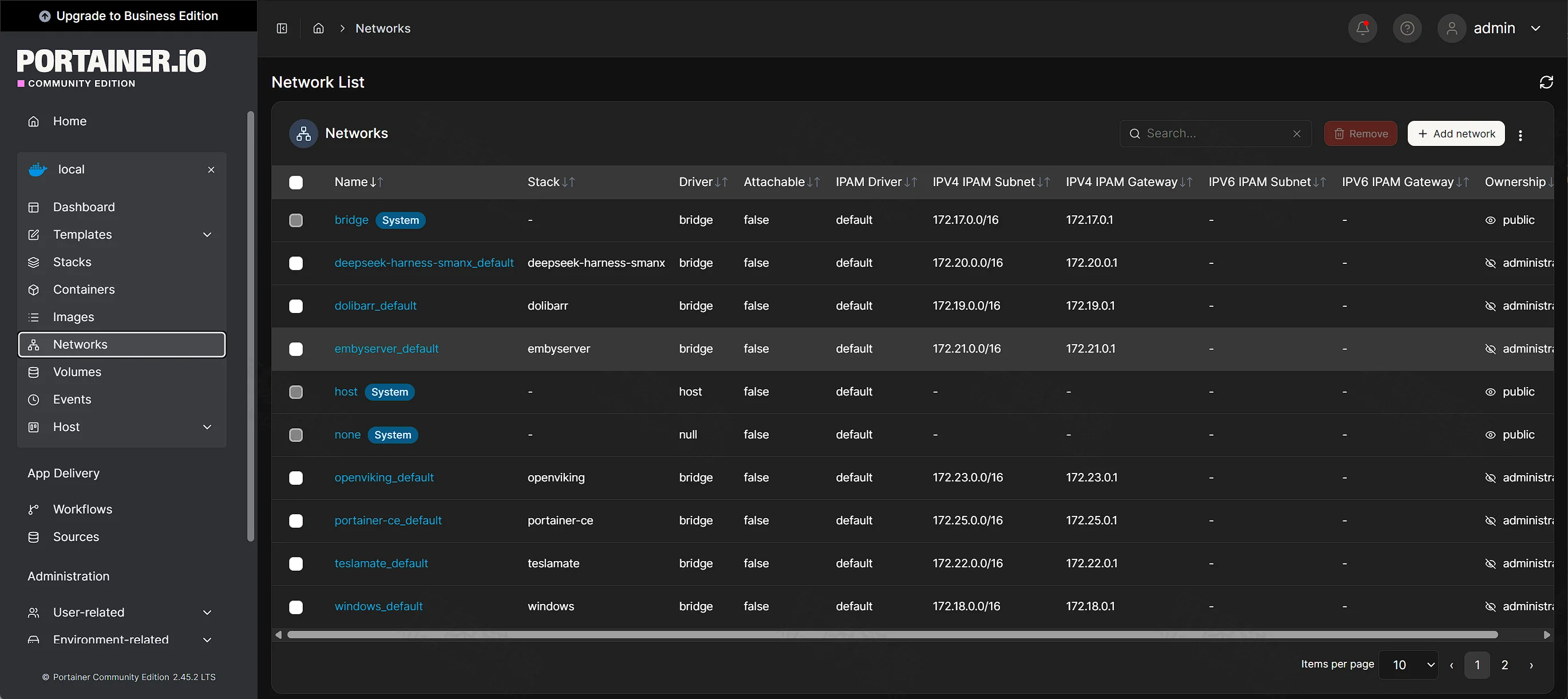Sort by Stack column arrows
Screen dimensions: 1568x699
[568, 182]
